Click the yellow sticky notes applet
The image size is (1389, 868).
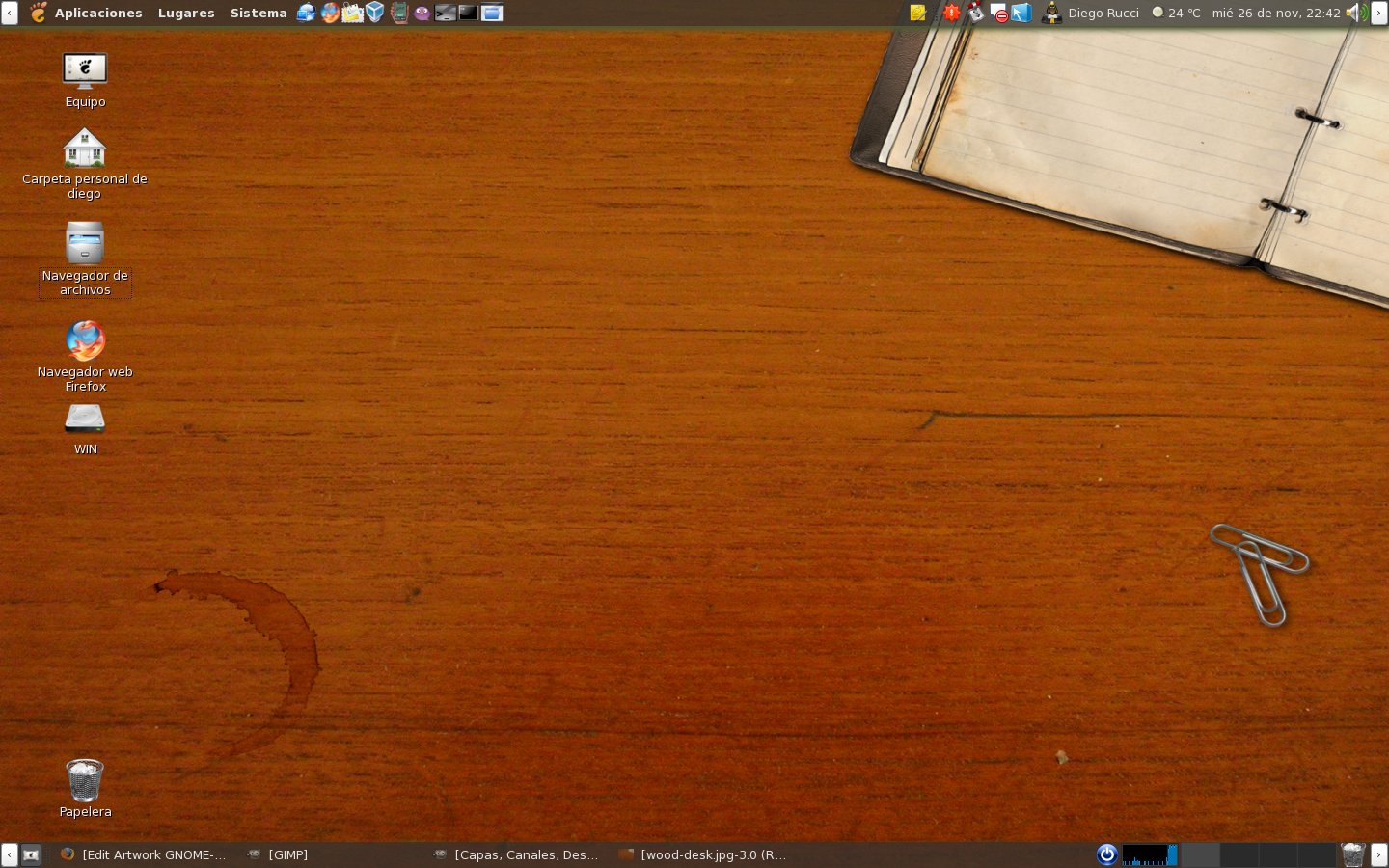click(x=918, y=13)
